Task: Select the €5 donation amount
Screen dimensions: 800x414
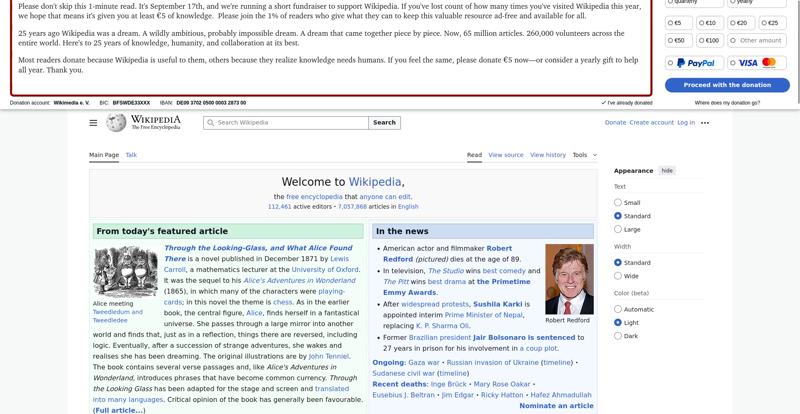Action: (x=679, y=23)
